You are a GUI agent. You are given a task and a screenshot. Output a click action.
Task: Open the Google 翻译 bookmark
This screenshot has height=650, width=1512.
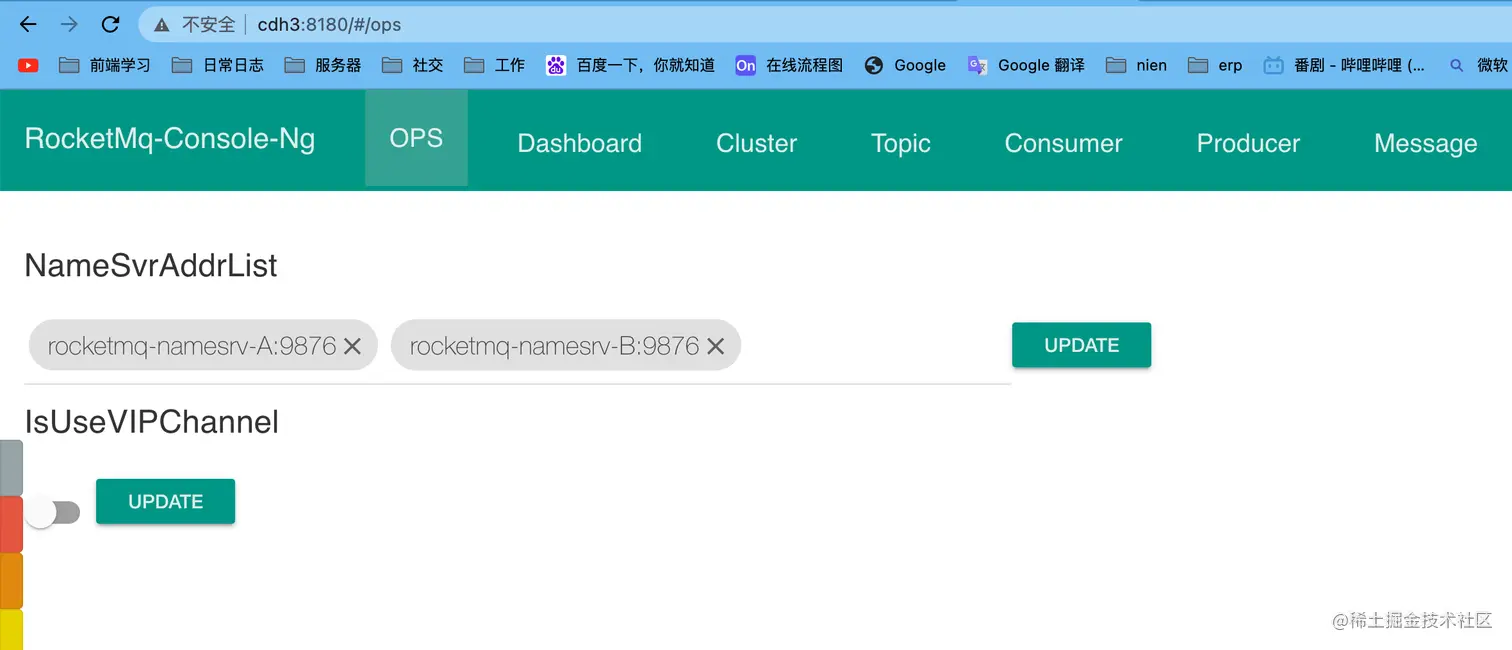coord(1026,65)
